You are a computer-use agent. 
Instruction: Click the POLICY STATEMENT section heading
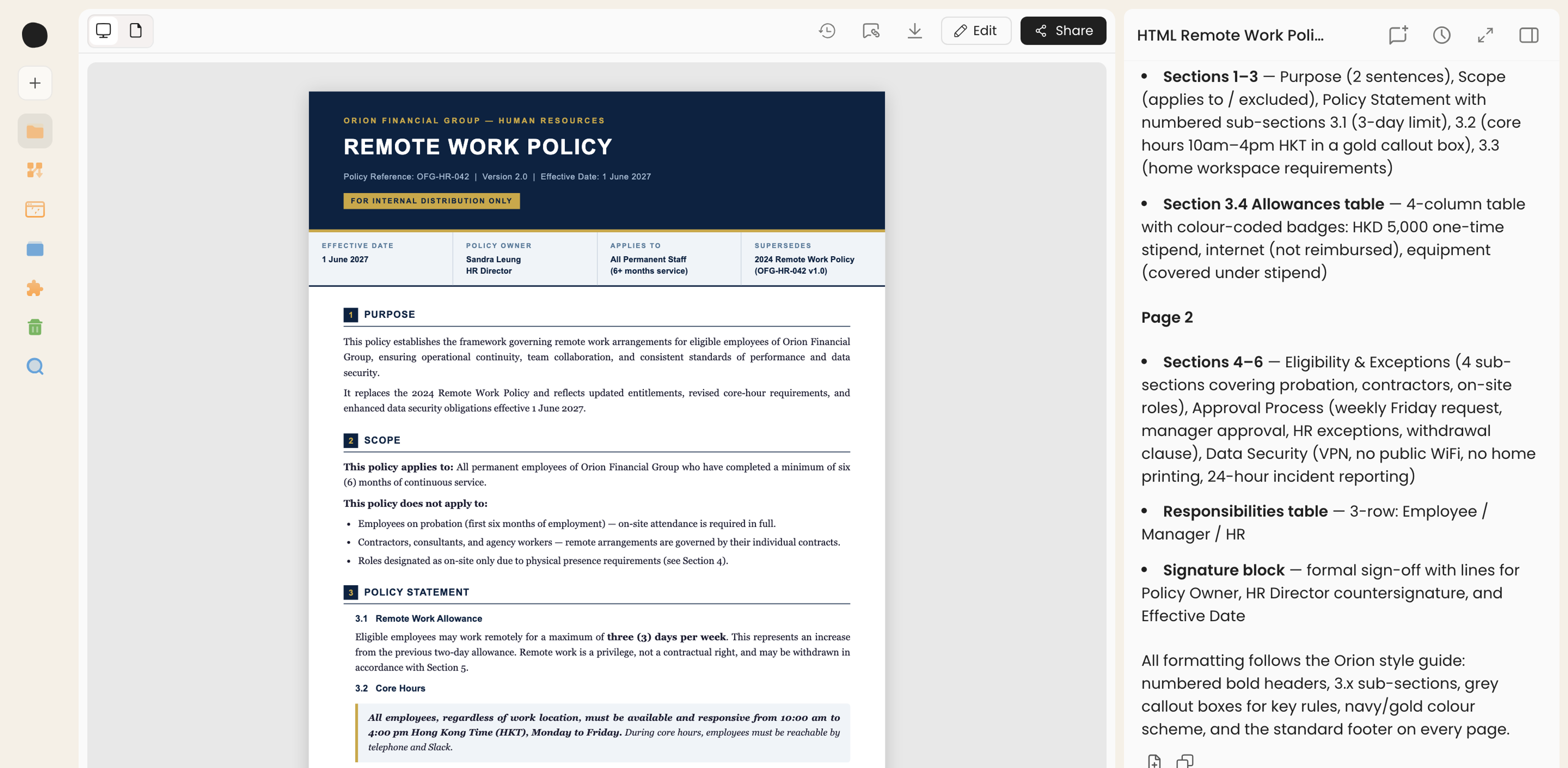416,592
